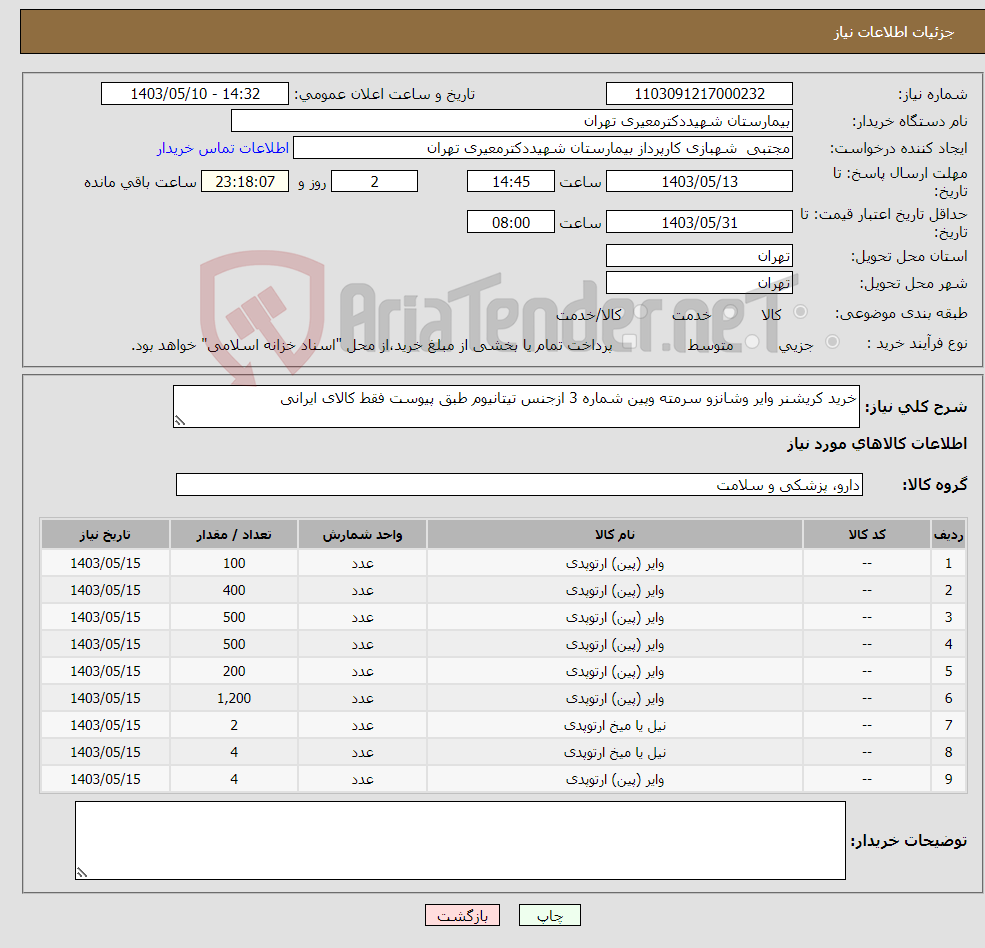The width and height of the screenshot is (985, 948).
Task: Click the واحد شمارش column header
Action: 362,535
